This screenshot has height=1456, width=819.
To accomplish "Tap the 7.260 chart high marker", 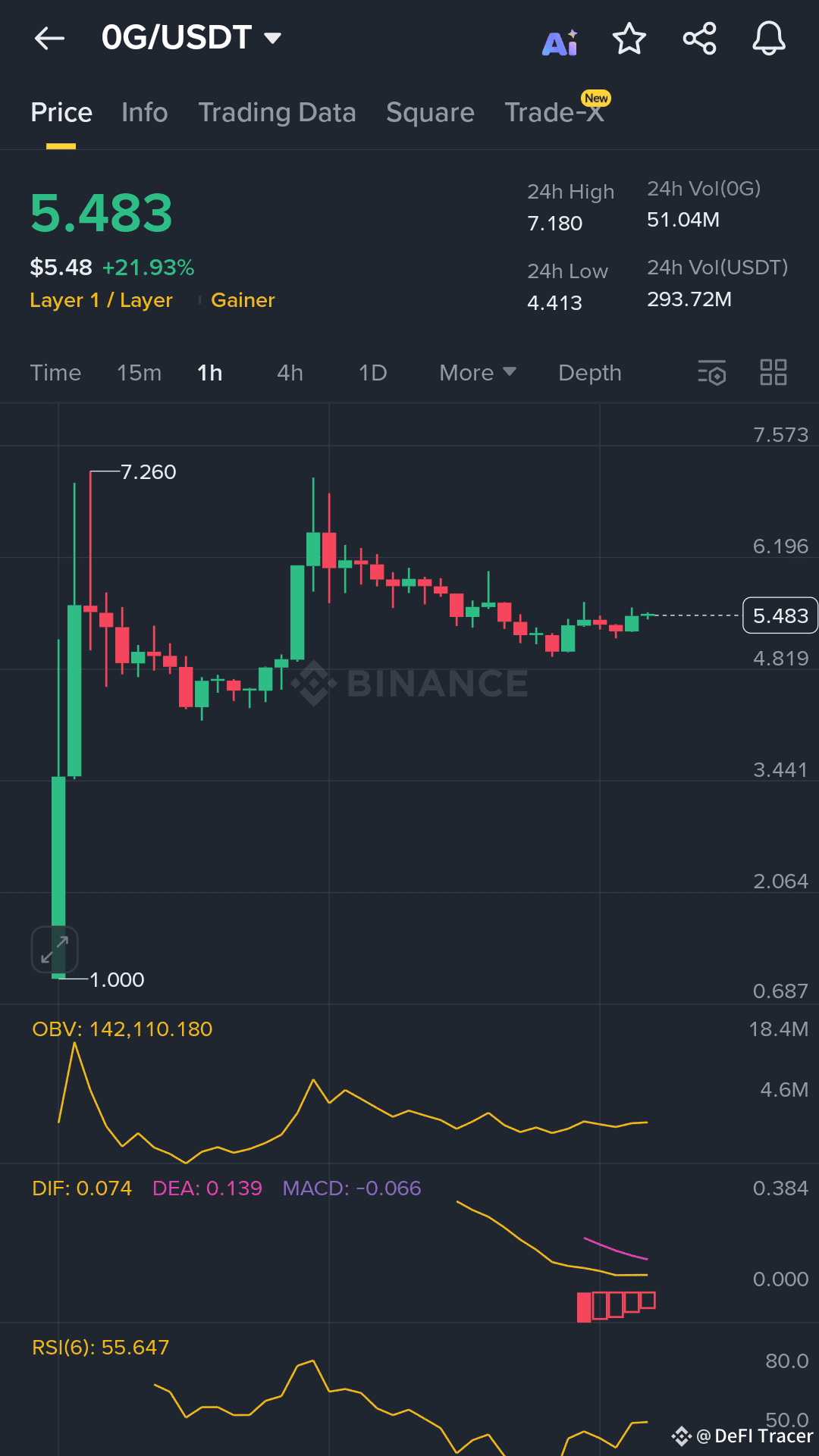I will (x=148, y=472).
